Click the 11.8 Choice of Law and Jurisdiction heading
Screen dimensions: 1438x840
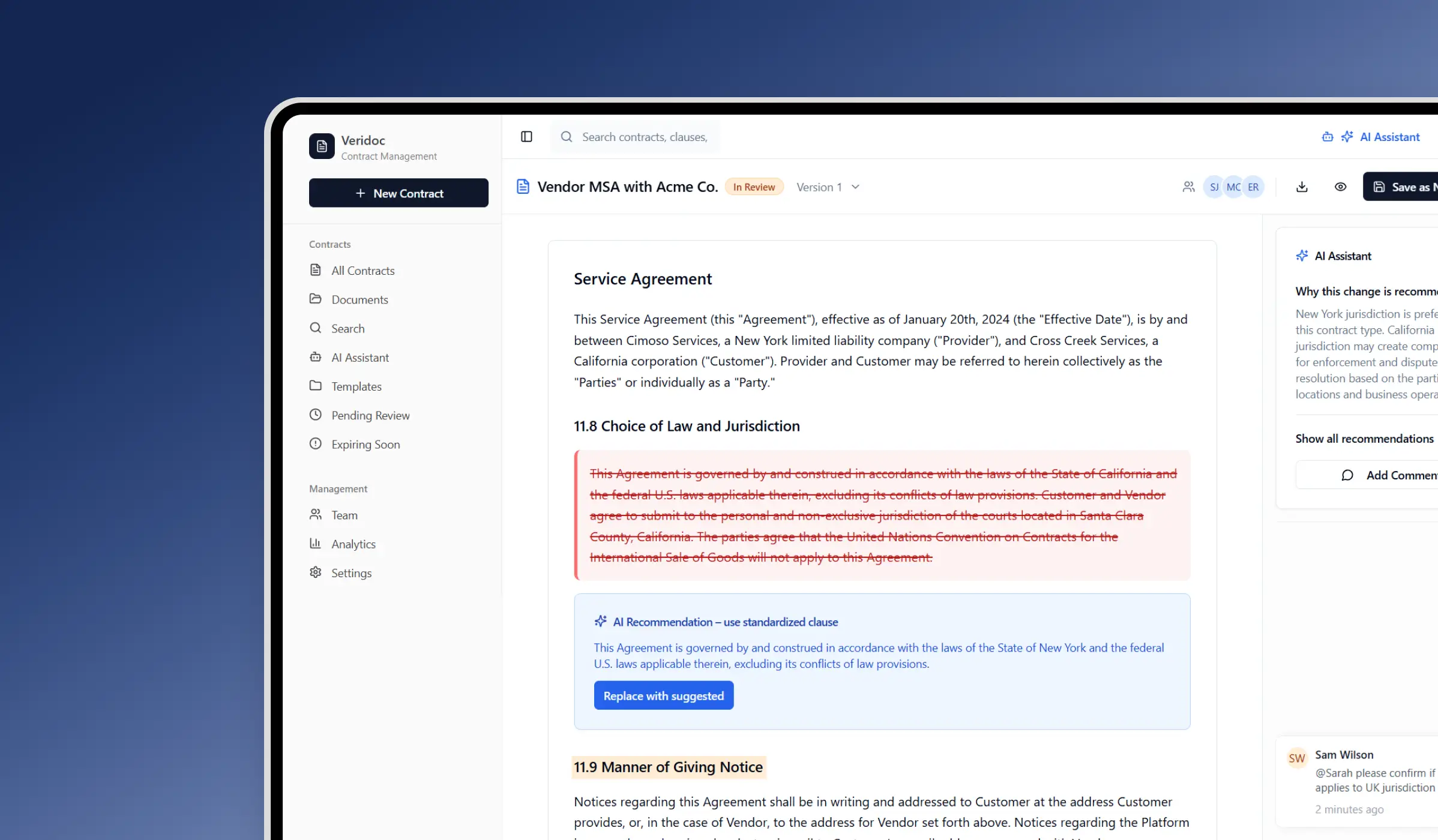(x=687, y=426)
